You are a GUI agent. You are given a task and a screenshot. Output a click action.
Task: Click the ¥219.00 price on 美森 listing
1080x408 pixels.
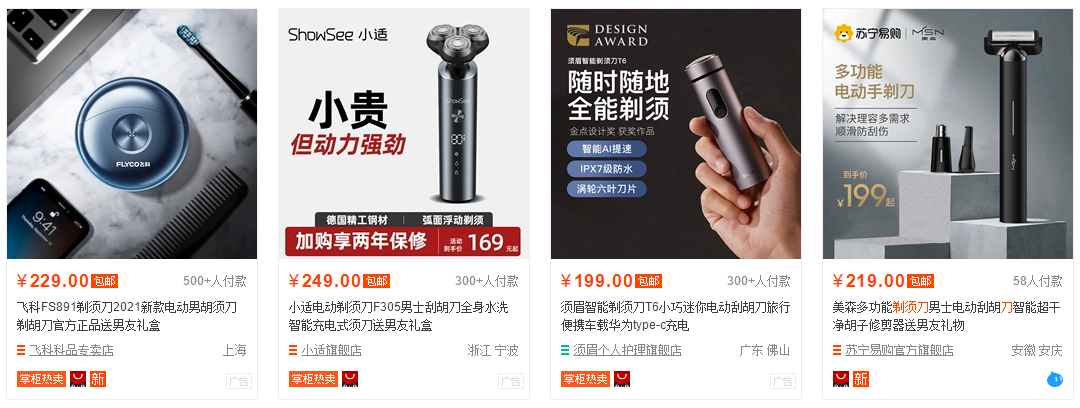tap(869, 280)
